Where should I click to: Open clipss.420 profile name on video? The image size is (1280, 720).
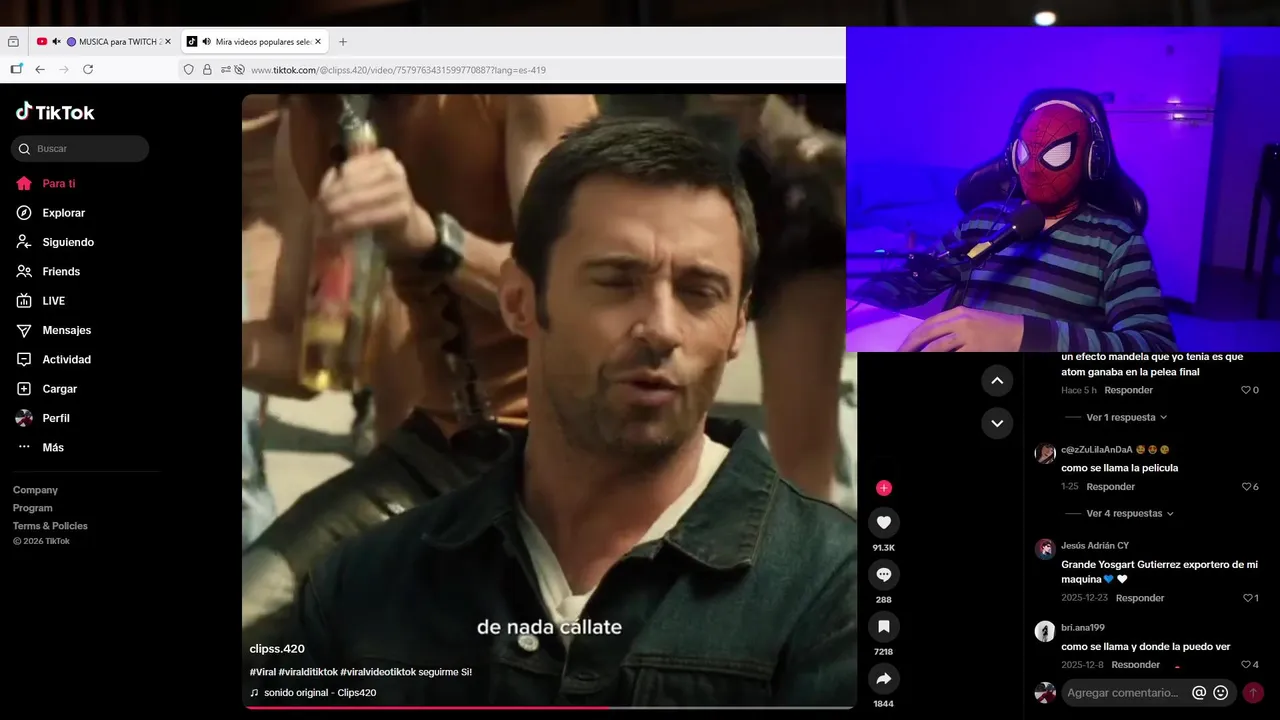[x=277, y=649]
